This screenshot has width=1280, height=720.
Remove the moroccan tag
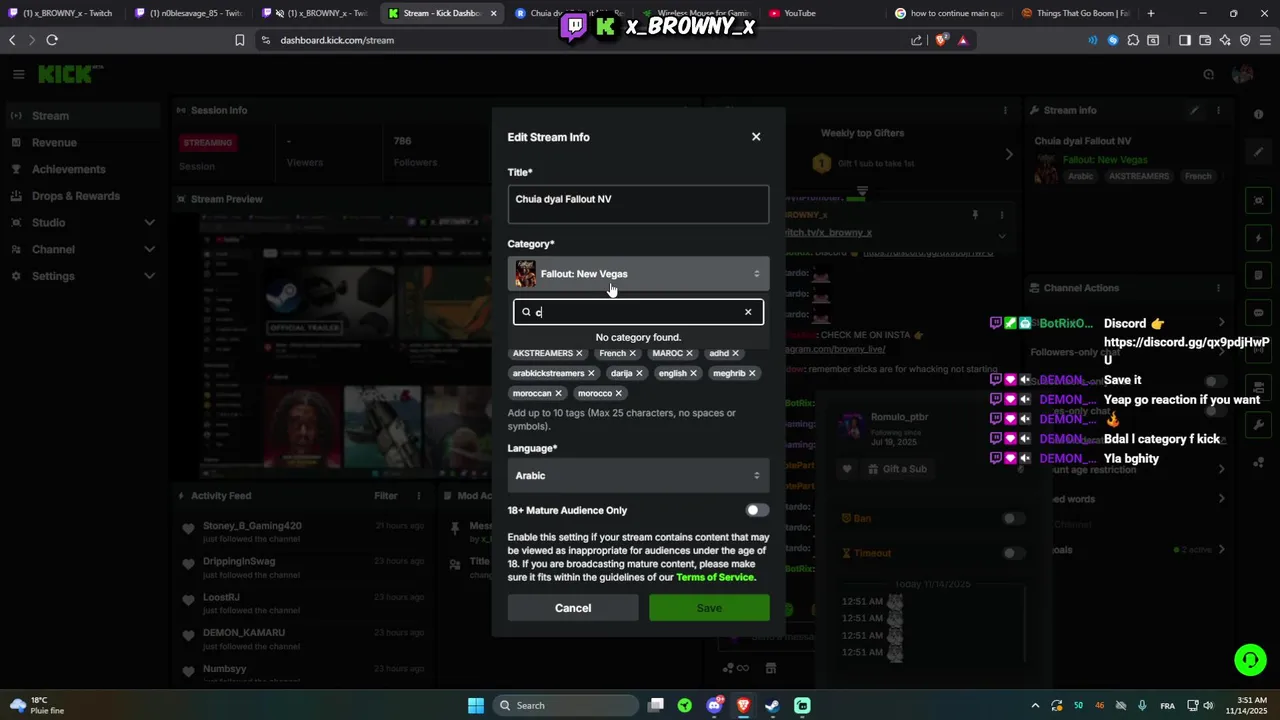point(558,393)
